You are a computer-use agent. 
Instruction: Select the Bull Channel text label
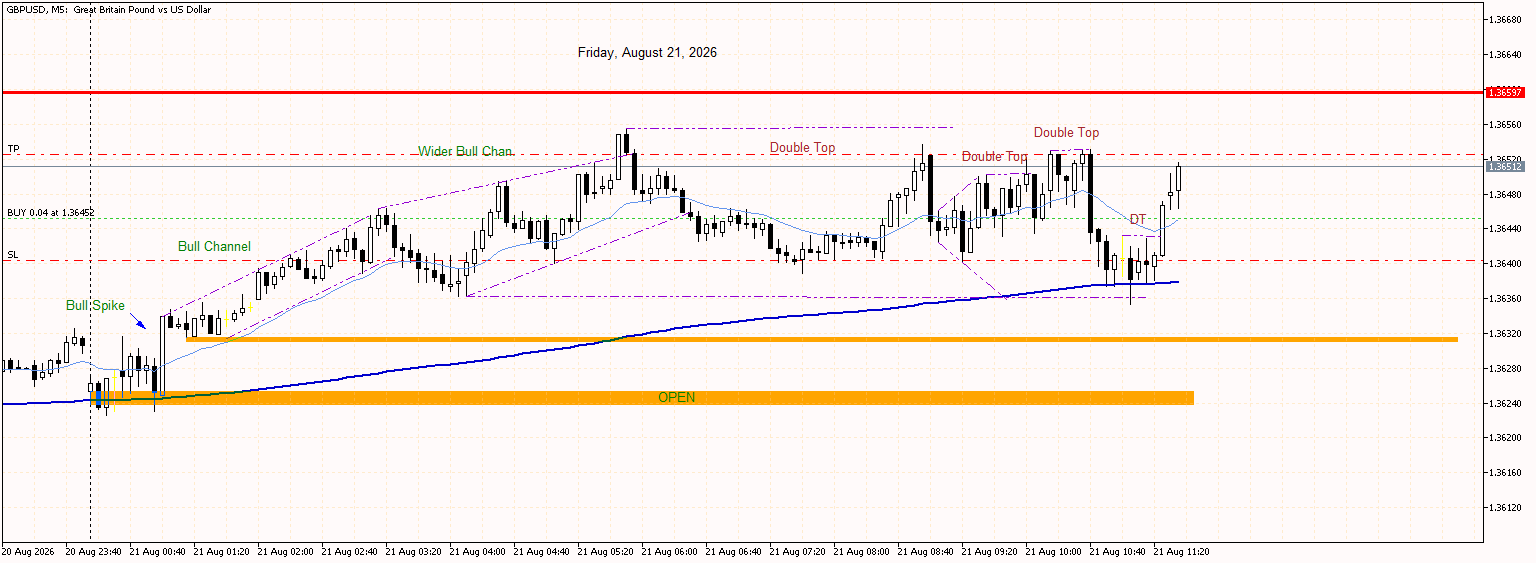point(214,246)
